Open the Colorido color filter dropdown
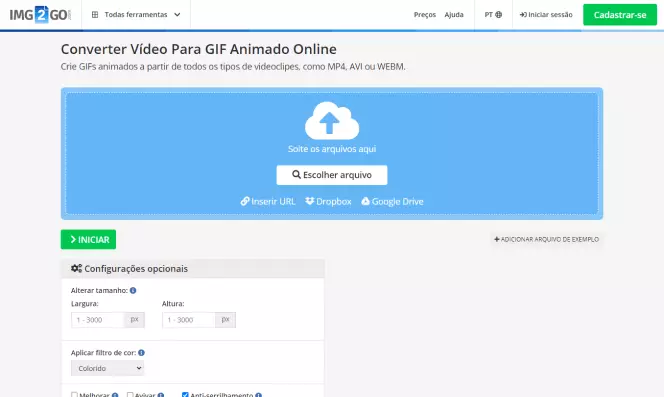The image size is (664, 397). [x=108, y=368]
